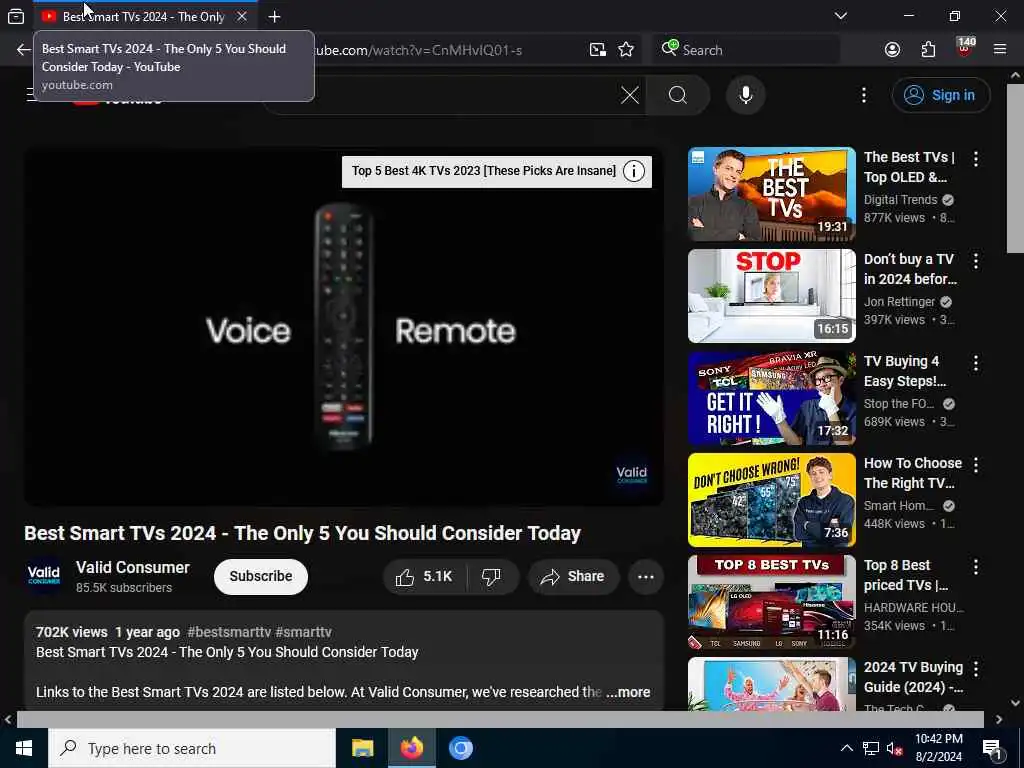
Task: Click the Don't buy a TV in 2024 title
Action: click(910, 269)
